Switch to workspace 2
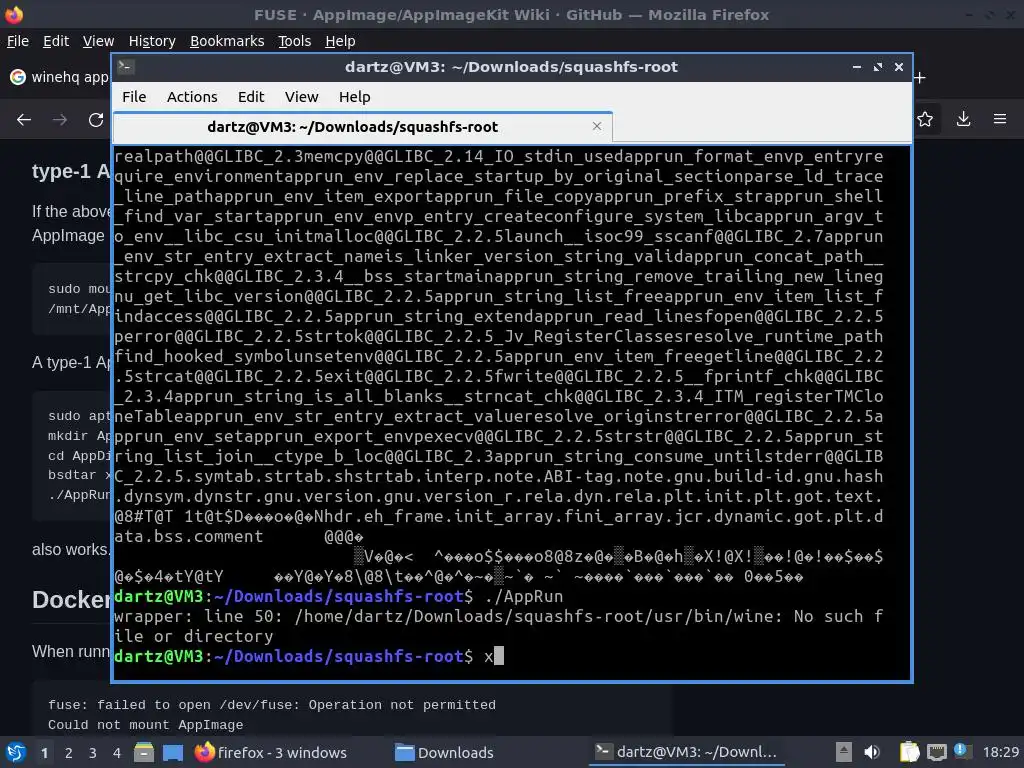 click(x=69, y=753)
